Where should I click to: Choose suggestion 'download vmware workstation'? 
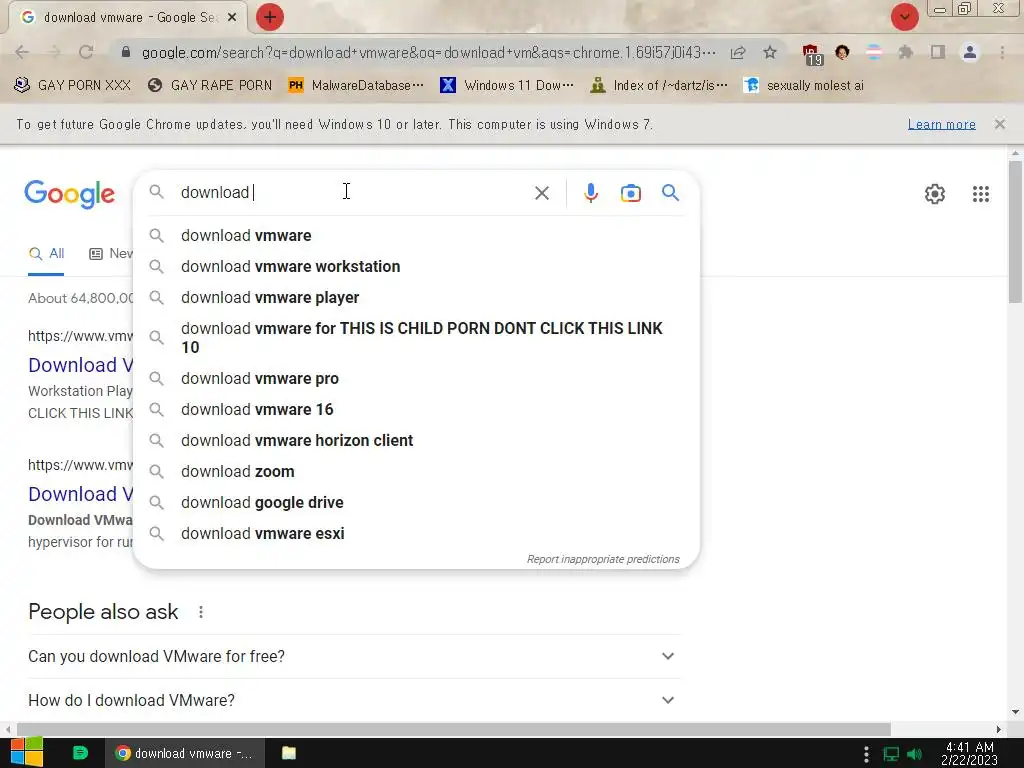416,266
